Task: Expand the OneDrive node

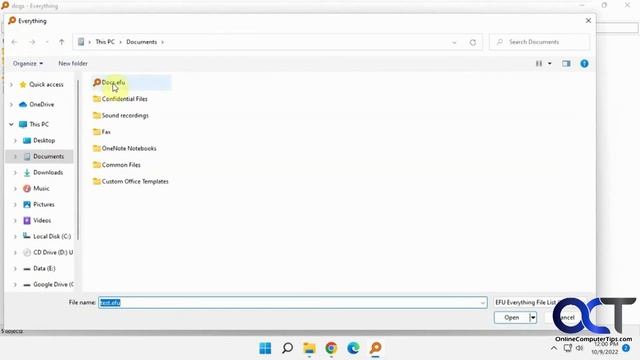Action: (11, 104)
